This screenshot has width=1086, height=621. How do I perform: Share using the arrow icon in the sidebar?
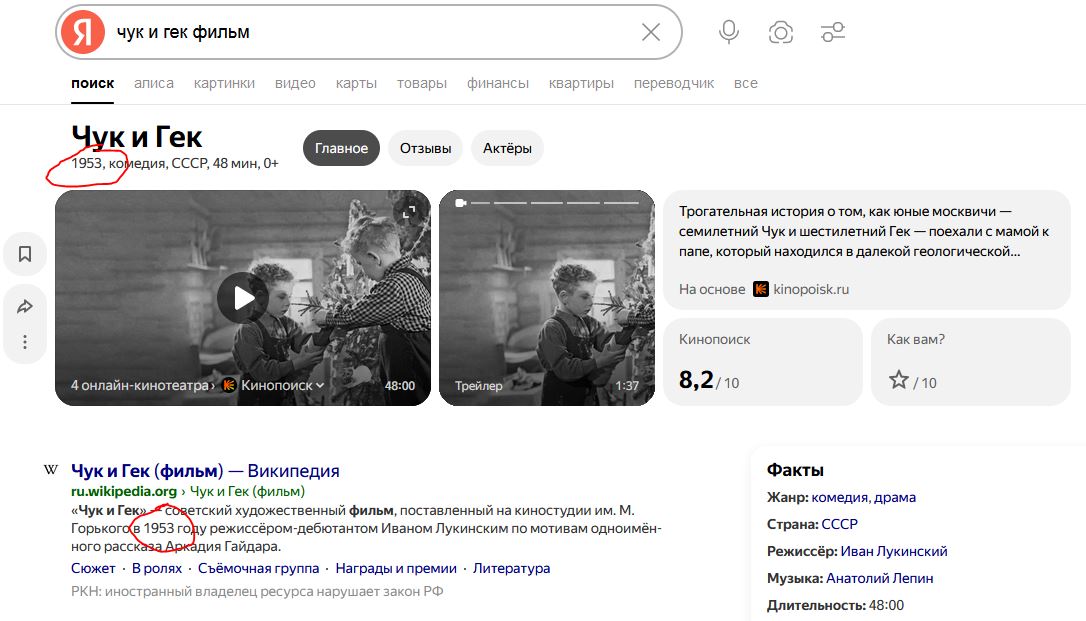pos(25,306)
